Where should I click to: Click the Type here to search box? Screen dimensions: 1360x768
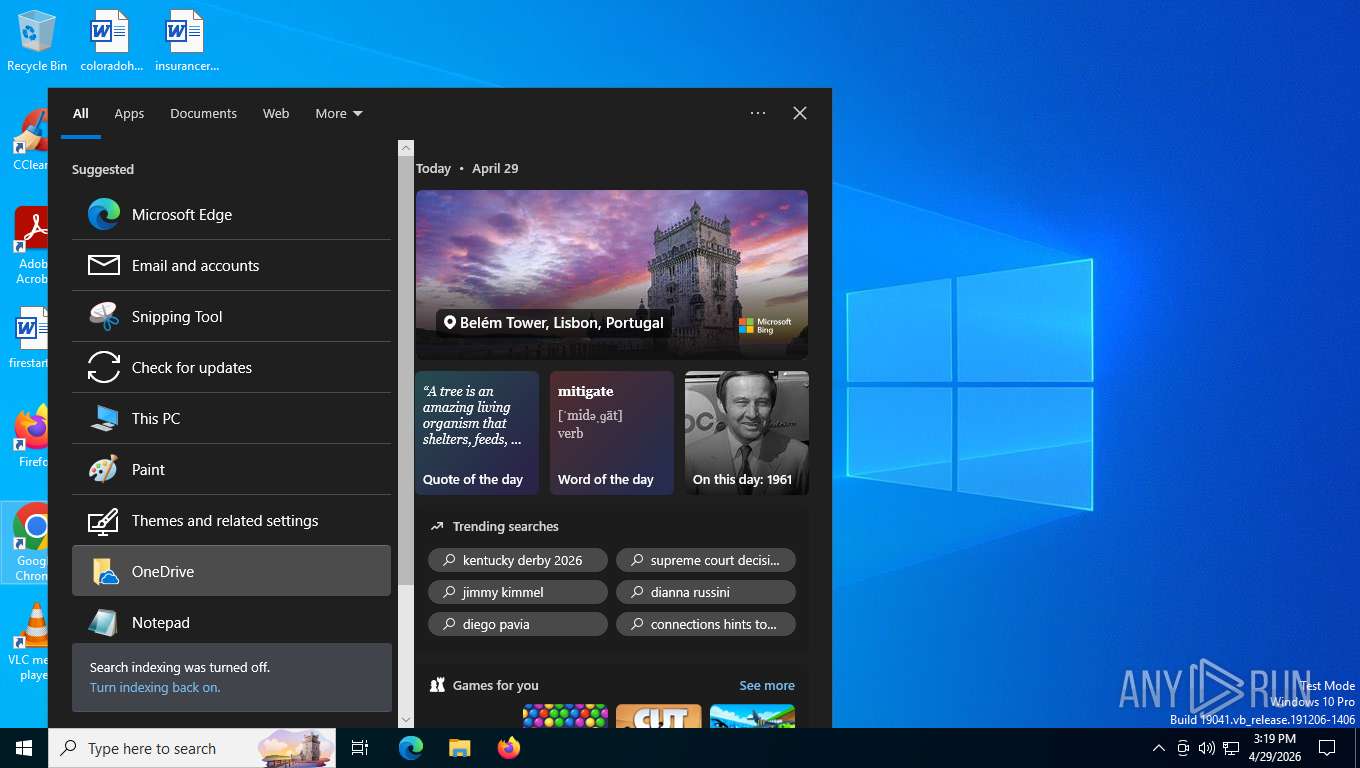click(x=193, y=748)
